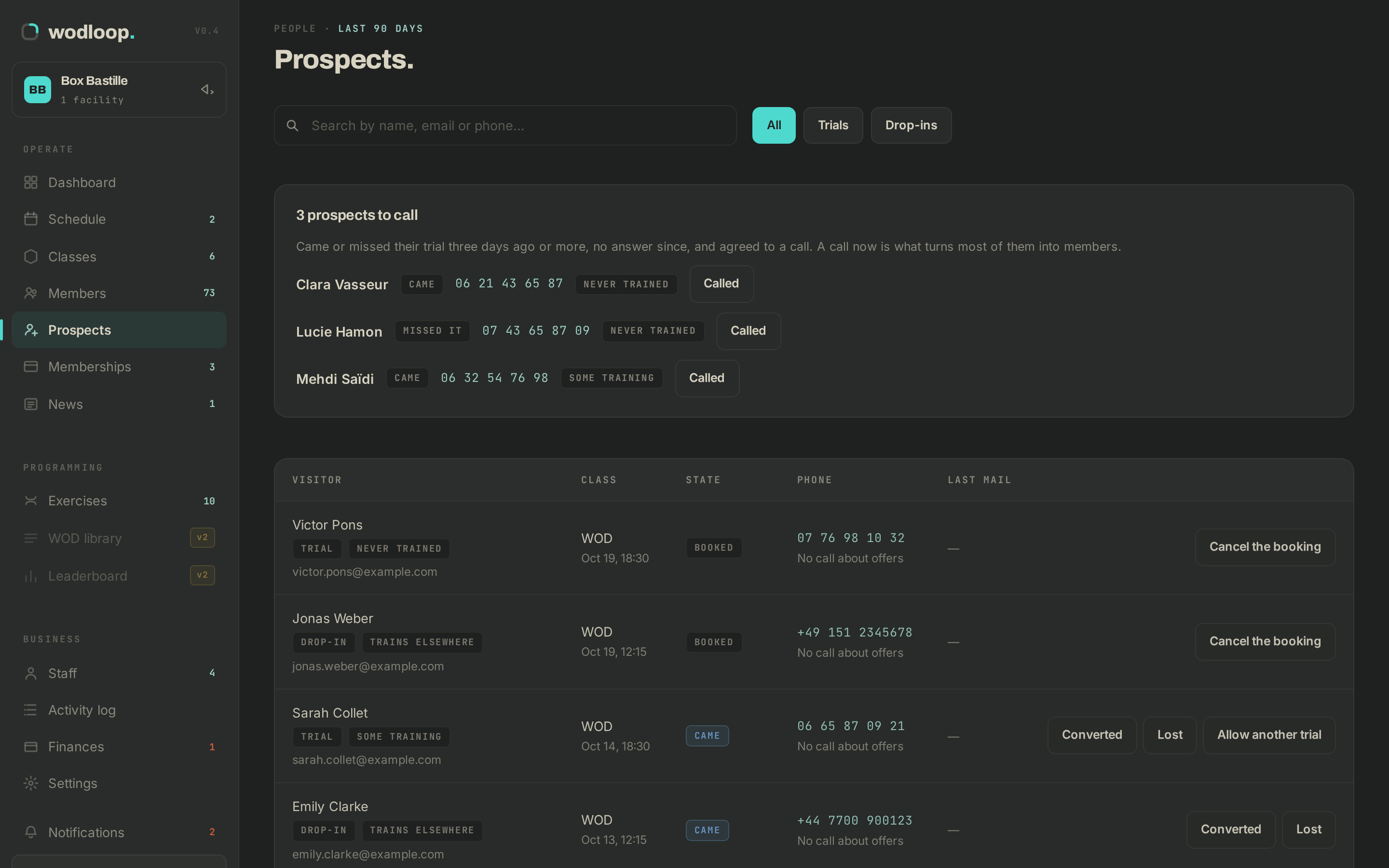Mark Mehdi Saïdi as Called
This screenshot has height=868, width=1389.
coord(707,379)
